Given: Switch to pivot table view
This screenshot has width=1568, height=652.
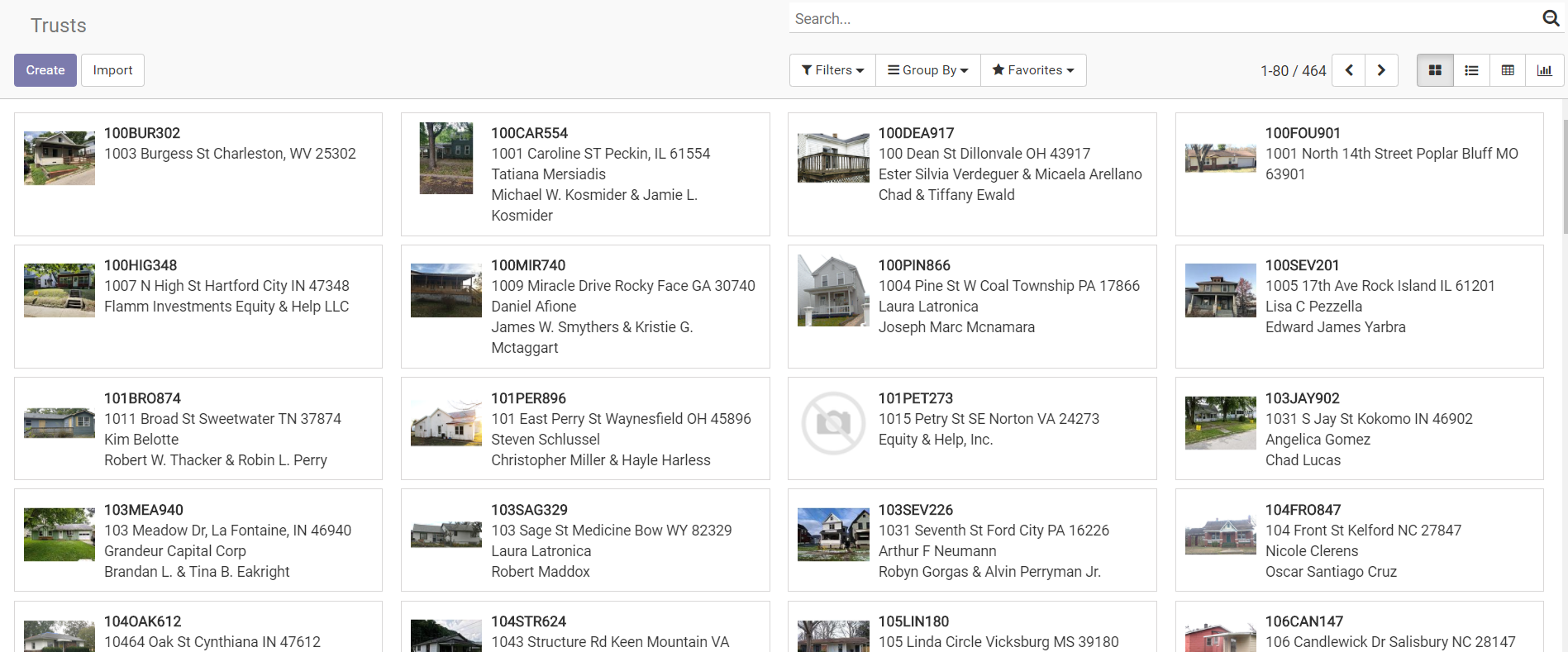Looking at the screenshot, I should [x=1508, y=70].
